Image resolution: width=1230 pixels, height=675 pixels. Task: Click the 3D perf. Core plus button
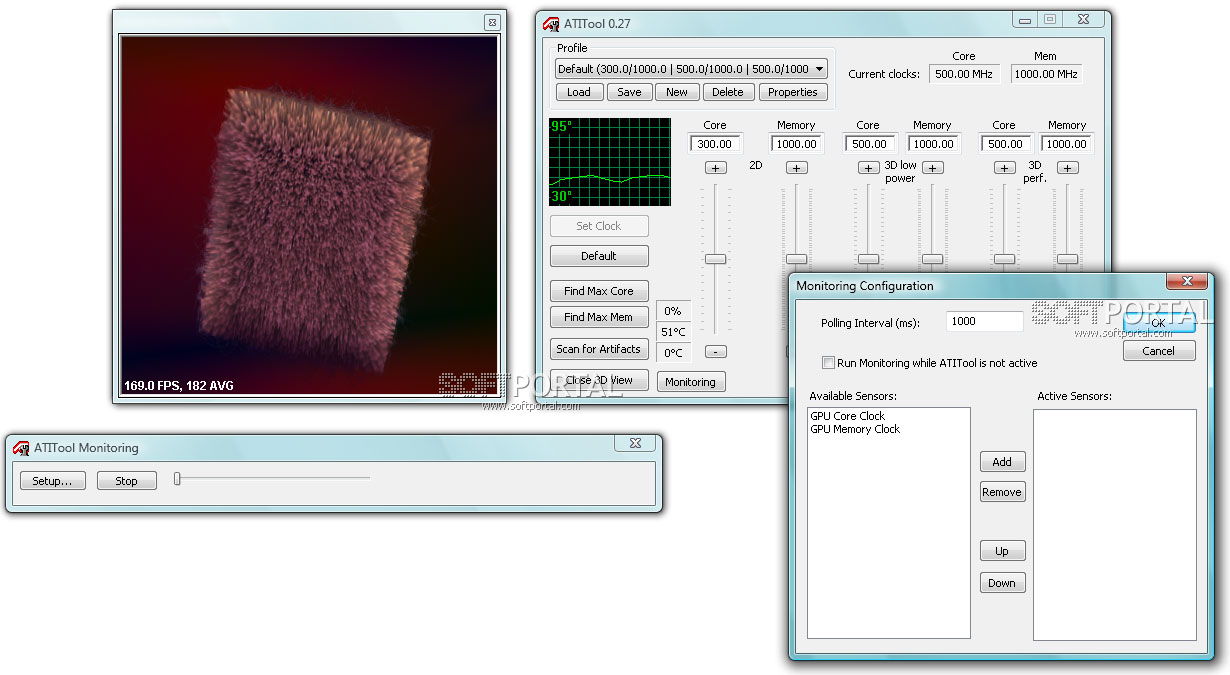click(1004, 168)
